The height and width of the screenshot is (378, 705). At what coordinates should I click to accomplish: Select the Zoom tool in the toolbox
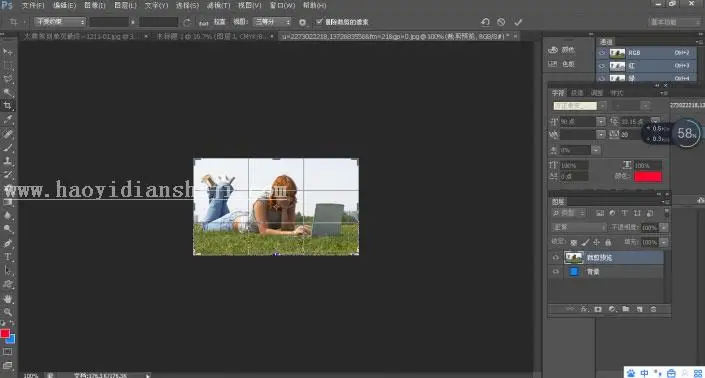(x=8, y=312)
